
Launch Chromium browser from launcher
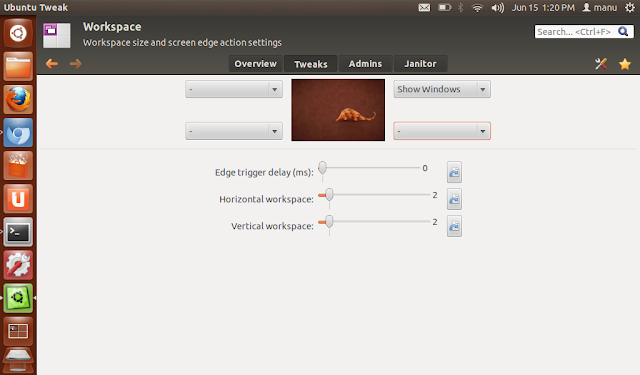[x=18, y=133]
